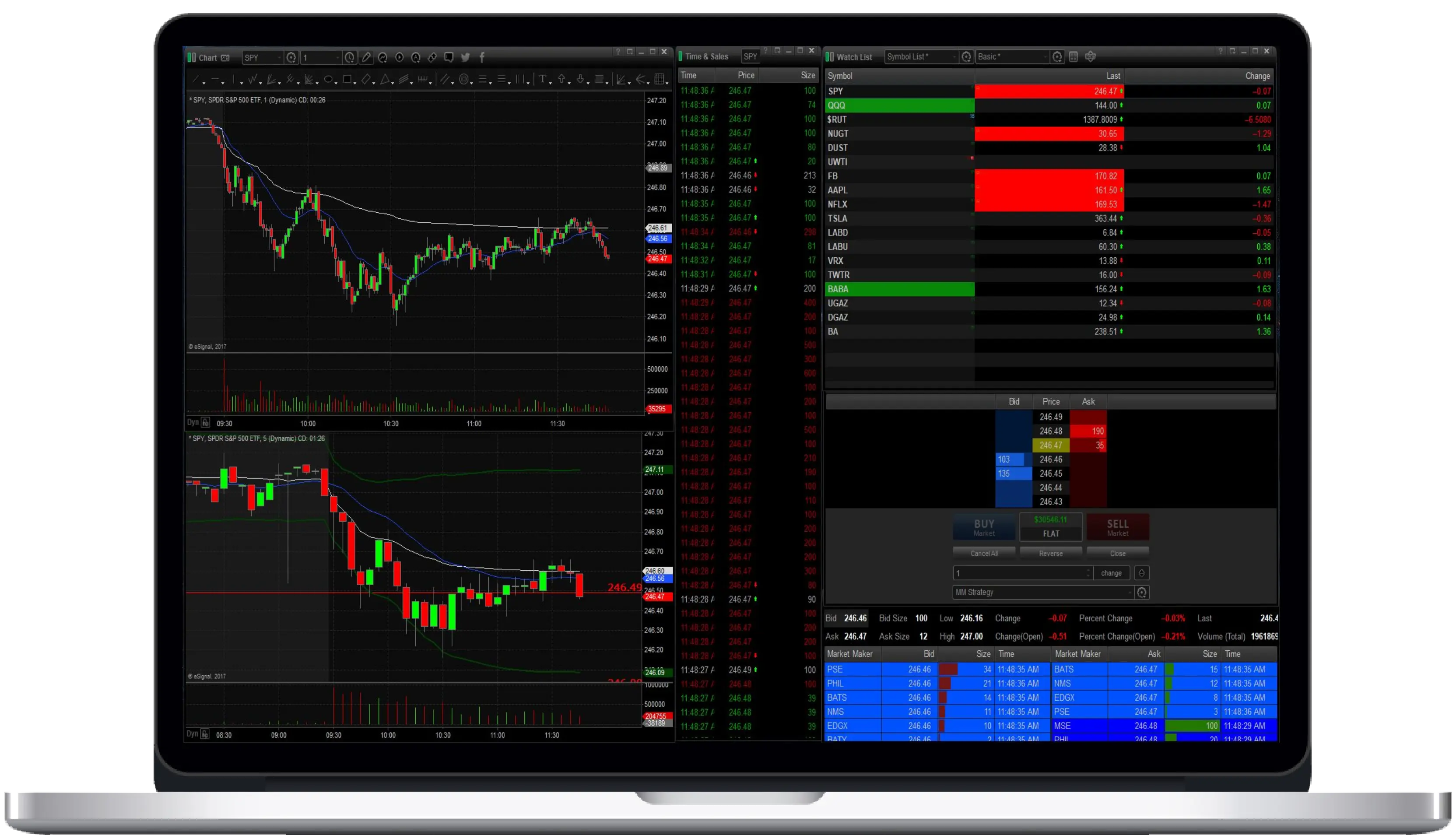The height and width of the screenshot is (835, 1456).
Task: Click the Close position button
Action: (x=1118, y=554)
